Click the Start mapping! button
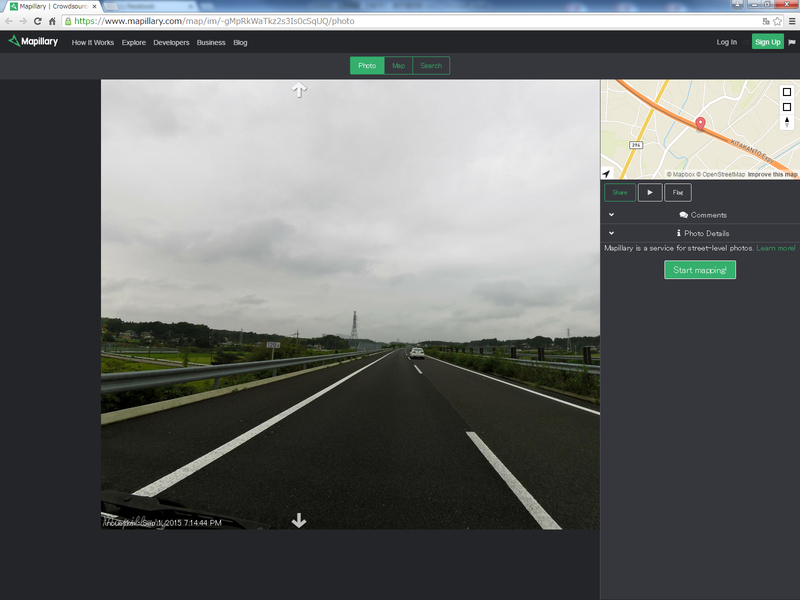The image size is (800, 600). (x=700, y=270)
